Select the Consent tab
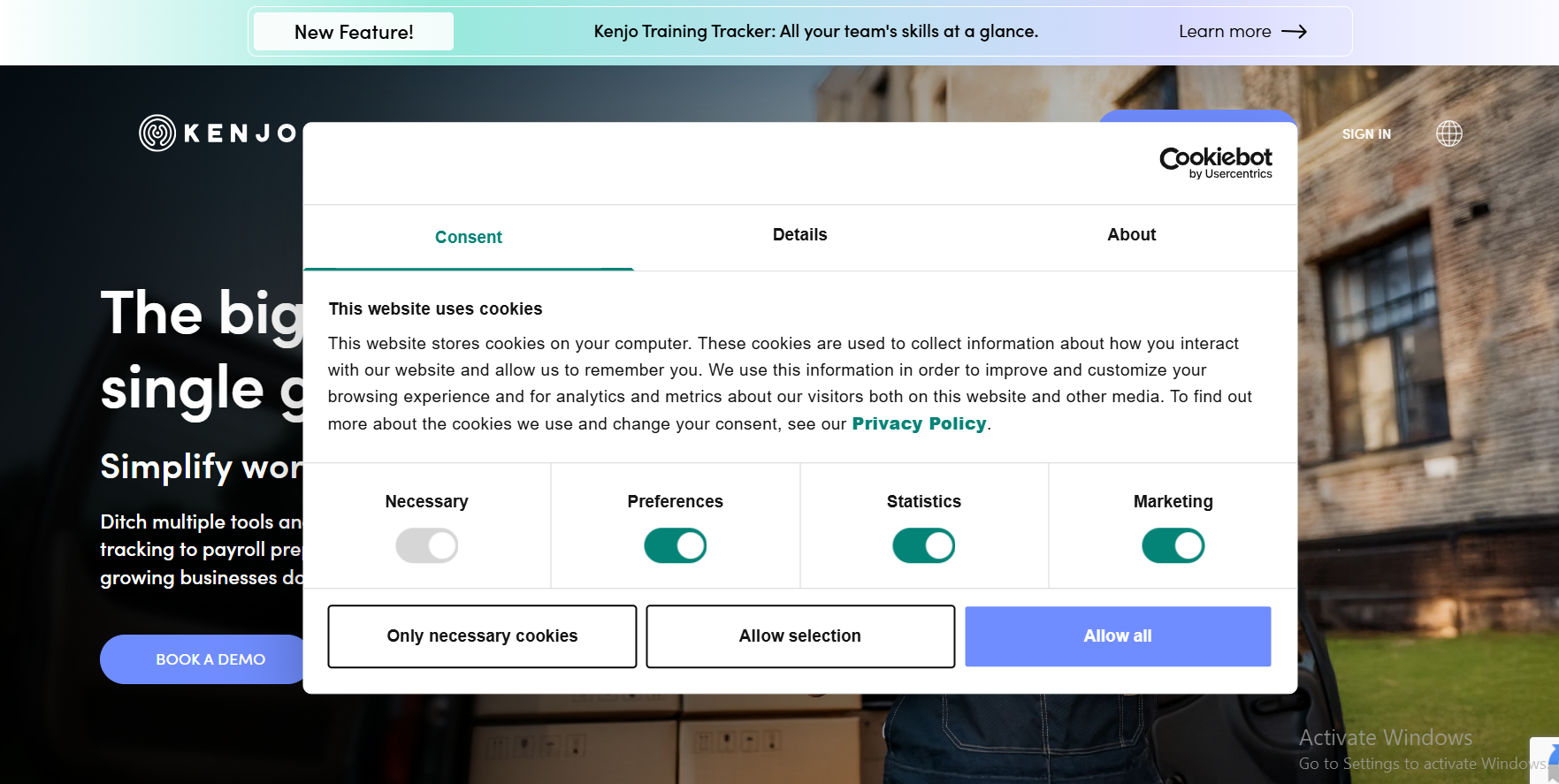Viewport: 1559px width, 784px height. click(x=468, y=237)
